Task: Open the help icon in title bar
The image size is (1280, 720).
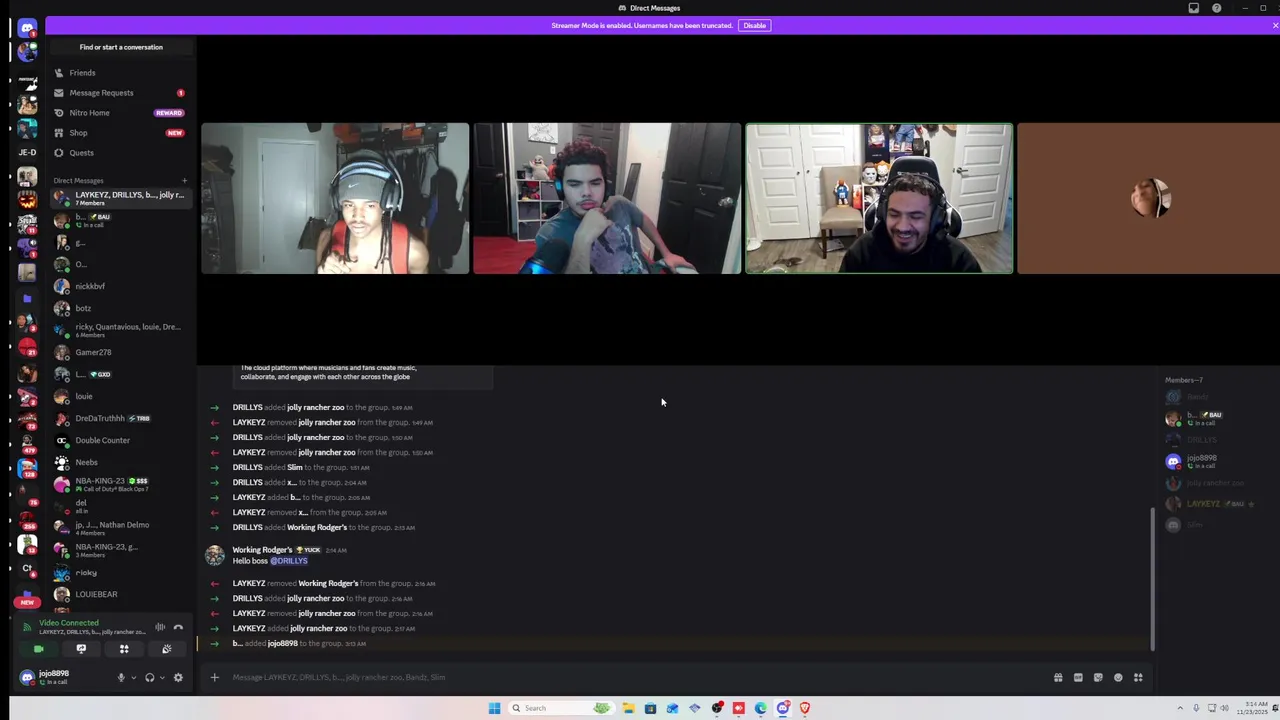Action: (x=1216, y=8)
